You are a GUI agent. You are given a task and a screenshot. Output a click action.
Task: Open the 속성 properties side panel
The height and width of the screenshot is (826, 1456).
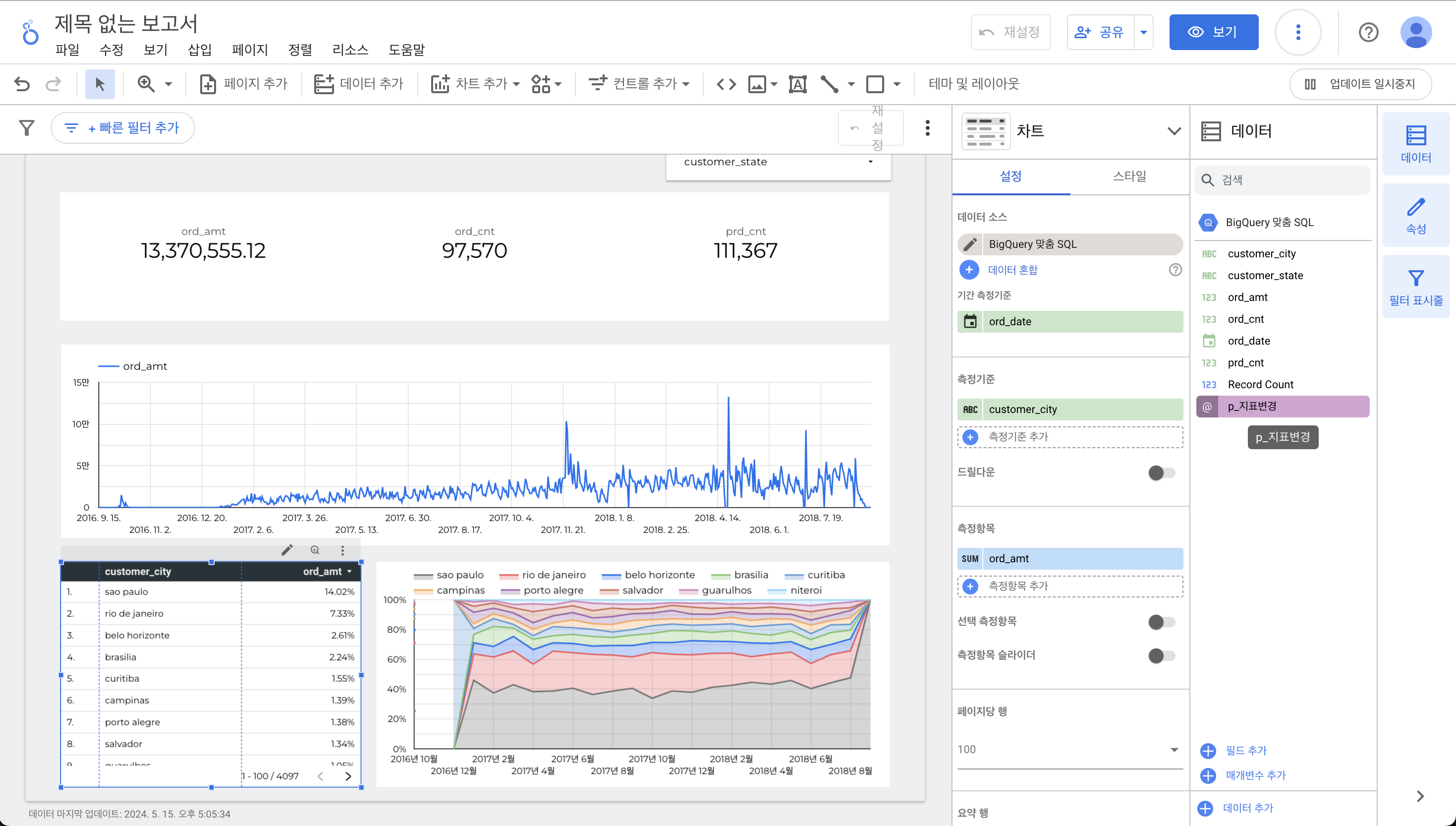(1416, 216)
